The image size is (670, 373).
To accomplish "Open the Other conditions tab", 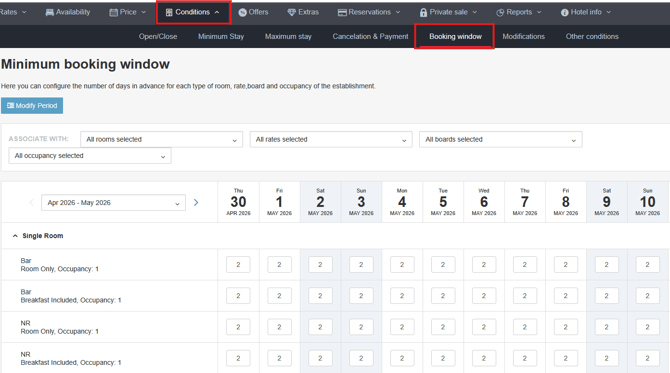I will (x=592, y=36).
